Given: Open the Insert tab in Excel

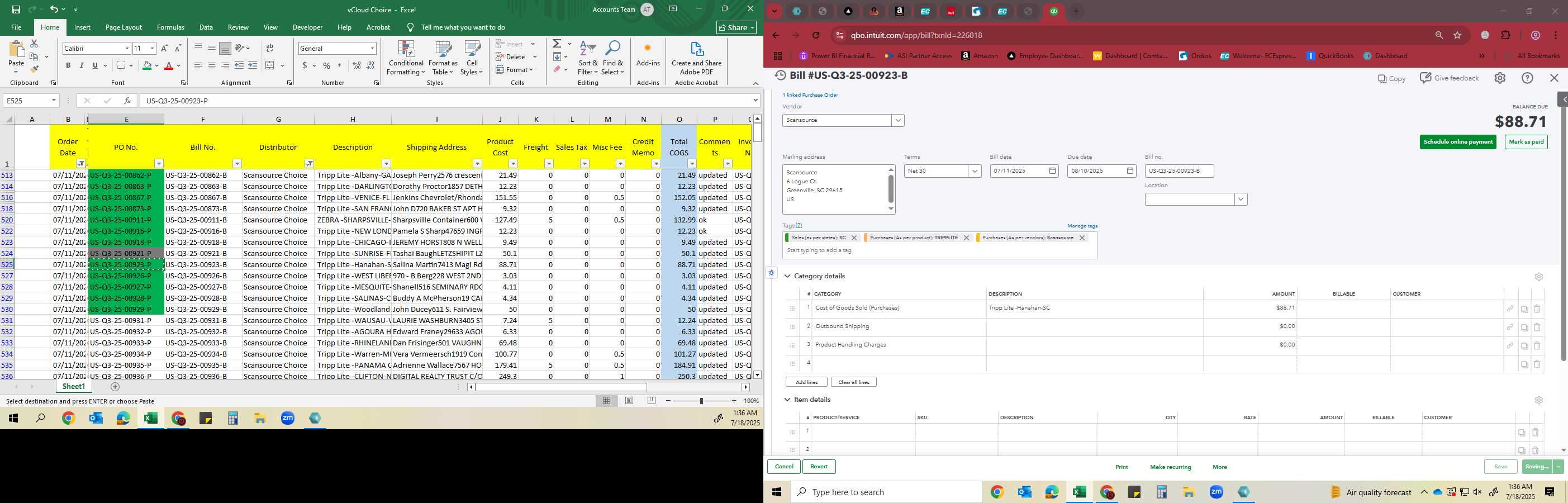Looking at the screenshot, I should pos(82,27).
